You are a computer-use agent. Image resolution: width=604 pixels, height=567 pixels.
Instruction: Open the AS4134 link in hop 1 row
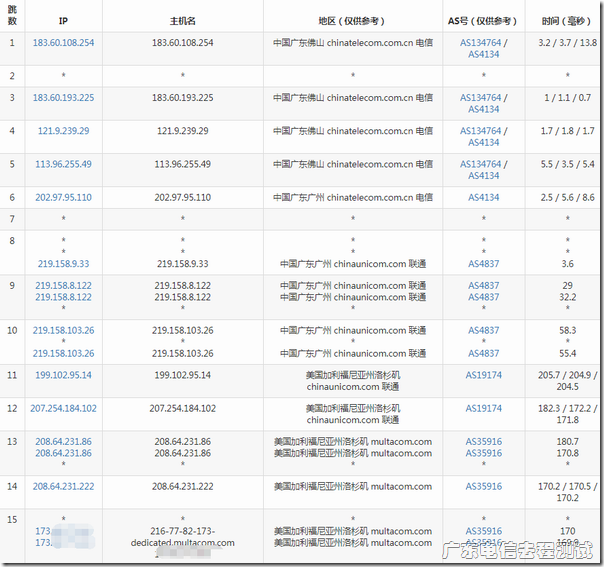click(484, 54)
